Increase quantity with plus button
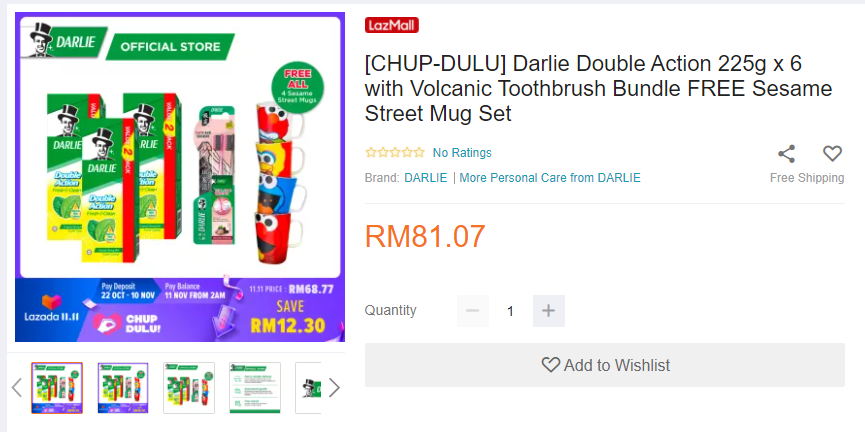Viewport: 865px width, 432px height. (548, 311)
